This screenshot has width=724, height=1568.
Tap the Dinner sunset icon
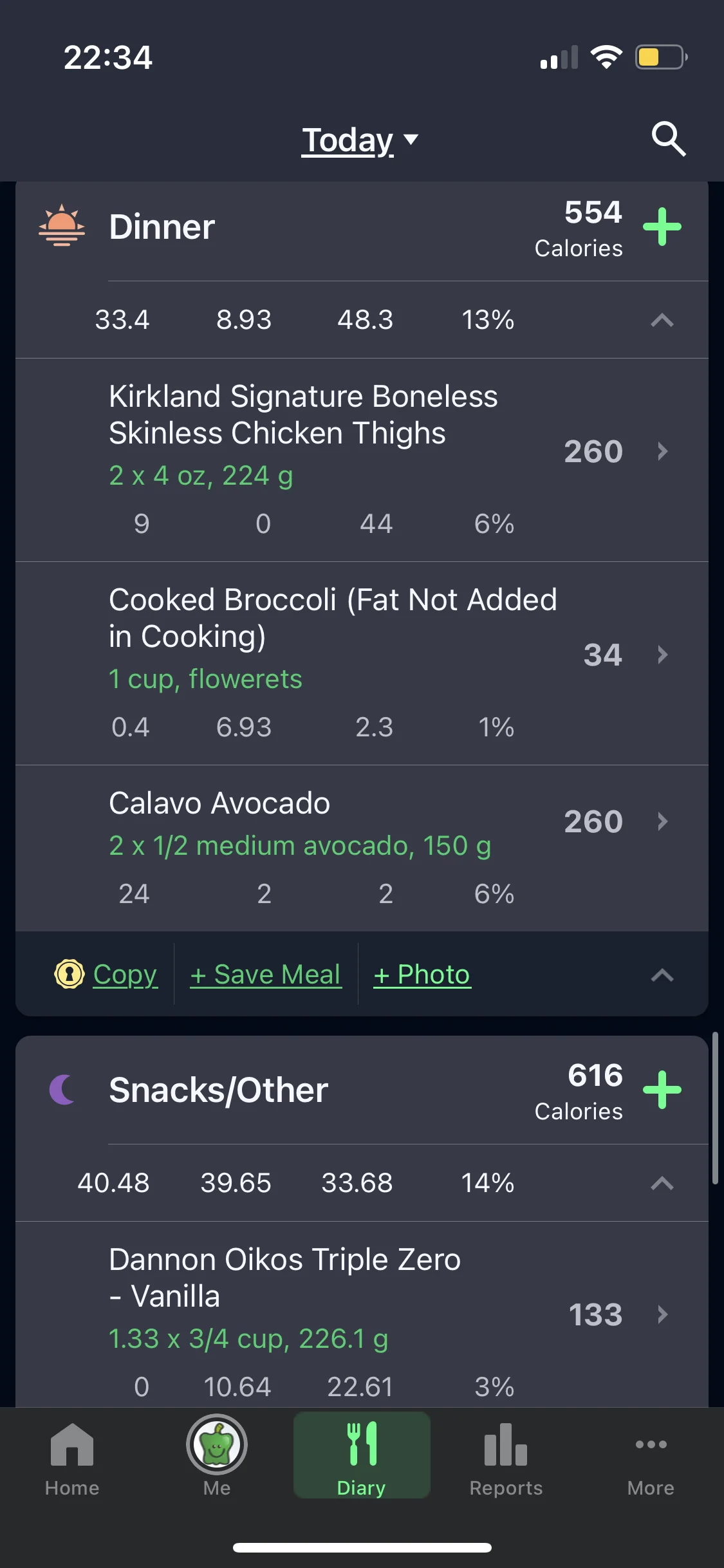(62, 225)
